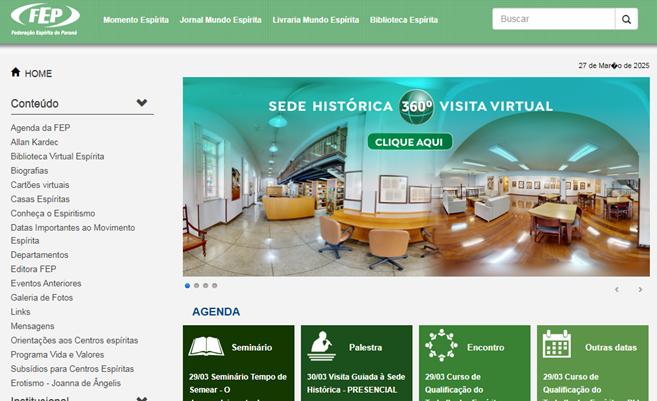This screenshot has width=657, height=401.
Task: Collapse the Conteúdo section chevron
Action: pyautogui.click(x=142, y=103)
